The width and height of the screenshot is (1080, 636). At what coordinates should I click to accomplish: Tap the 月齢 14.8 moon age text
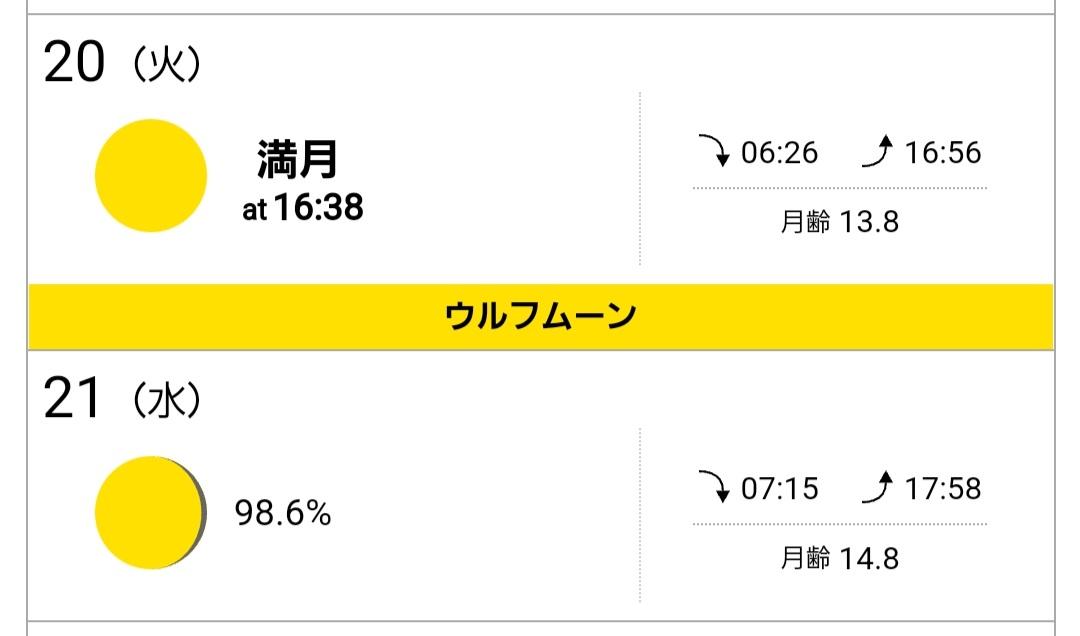tap(839, 557)
